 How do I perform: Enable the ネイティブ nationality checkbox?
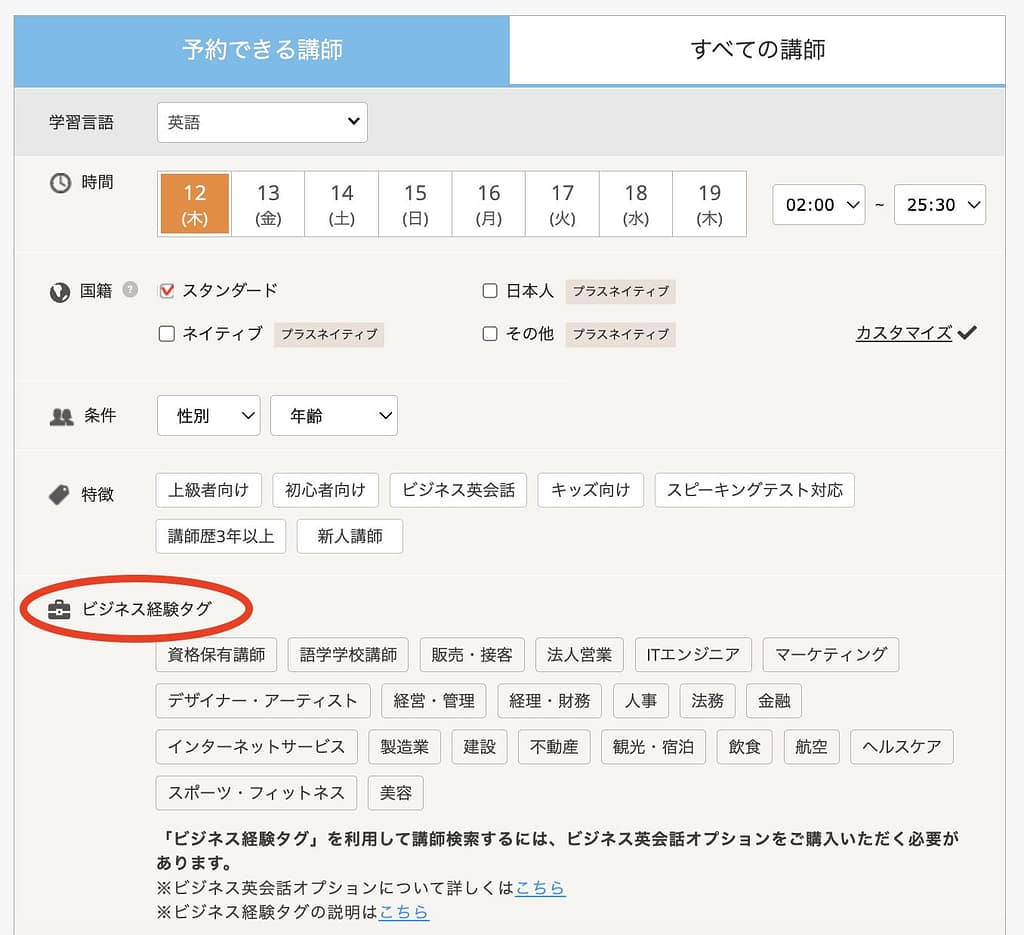[x=166, y=335]
